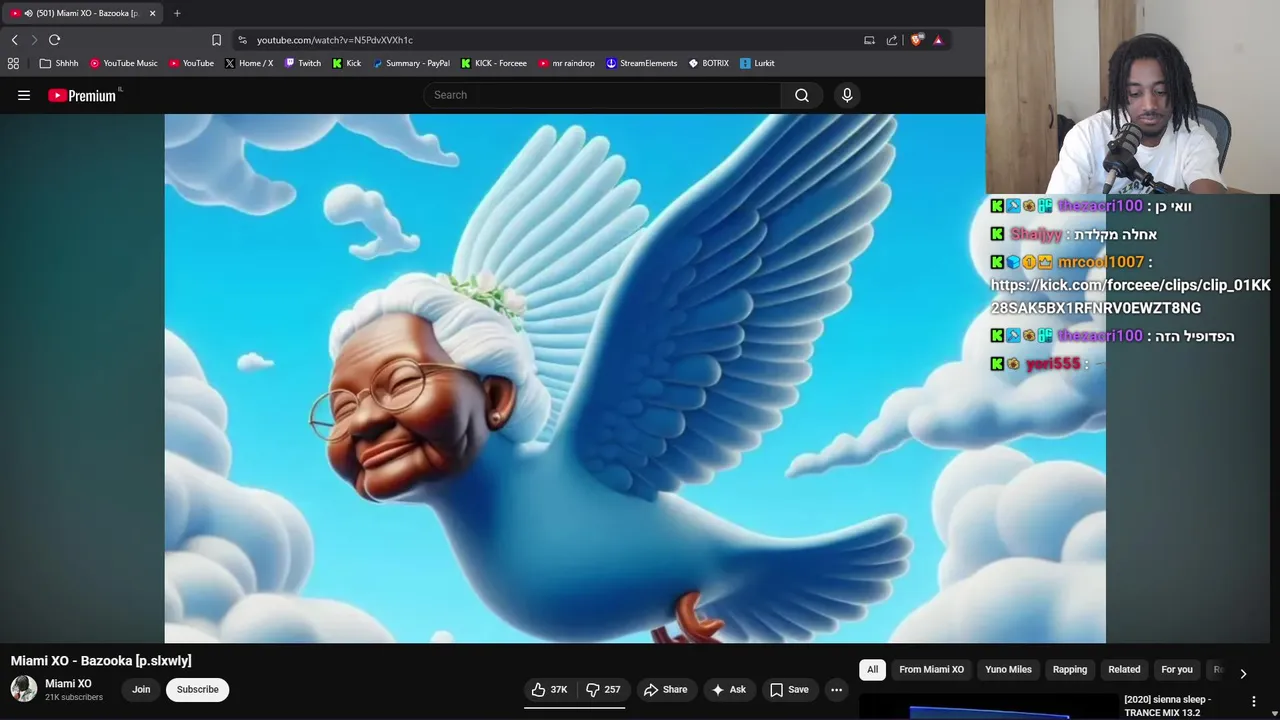Save the video to a playlist
Screen dimensions: 1280x720
click(789, 689)
